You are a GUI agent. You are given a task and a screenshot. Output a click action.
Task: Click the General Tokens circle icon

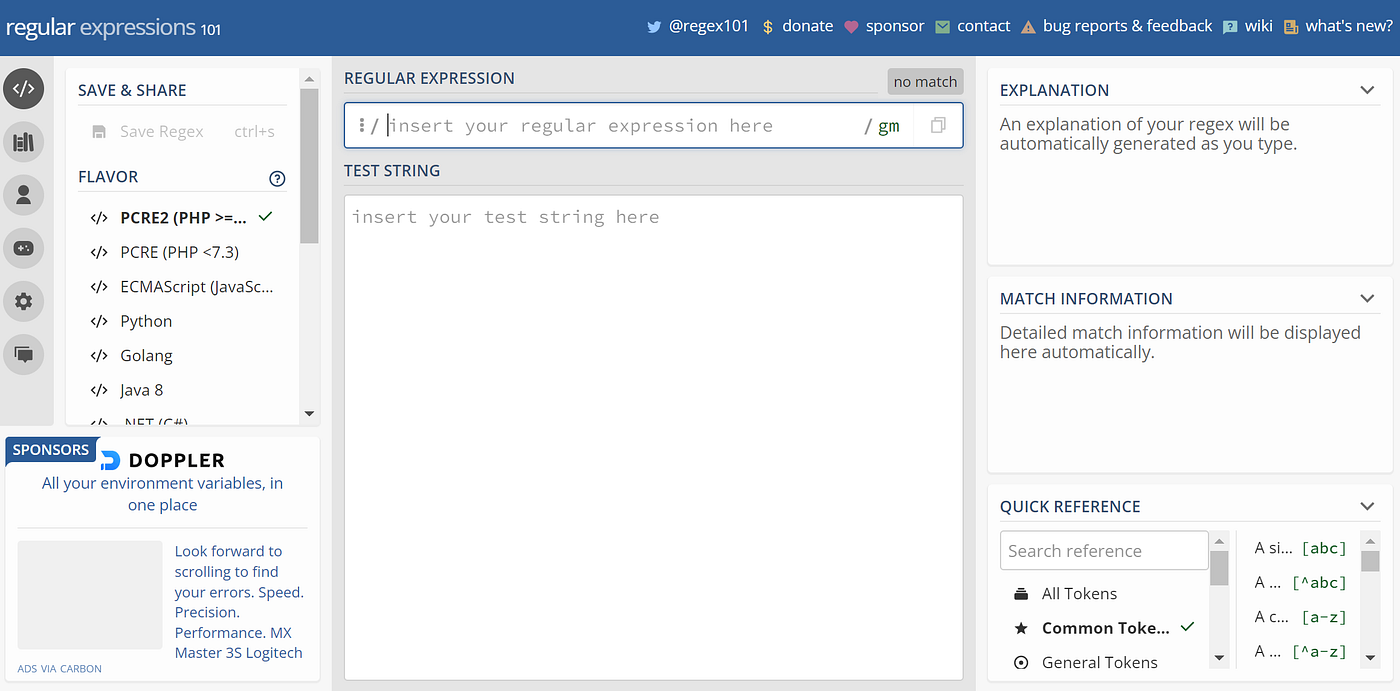click(x=1021, y=662)
